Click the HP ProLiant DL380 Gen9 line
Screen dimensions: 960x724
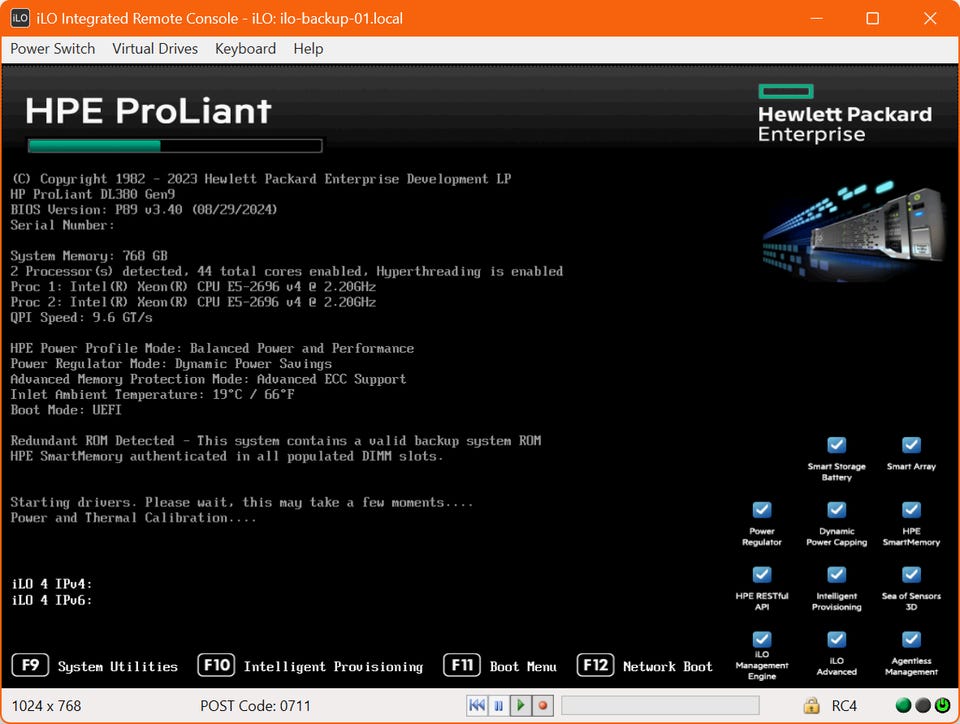coord(93,194)
